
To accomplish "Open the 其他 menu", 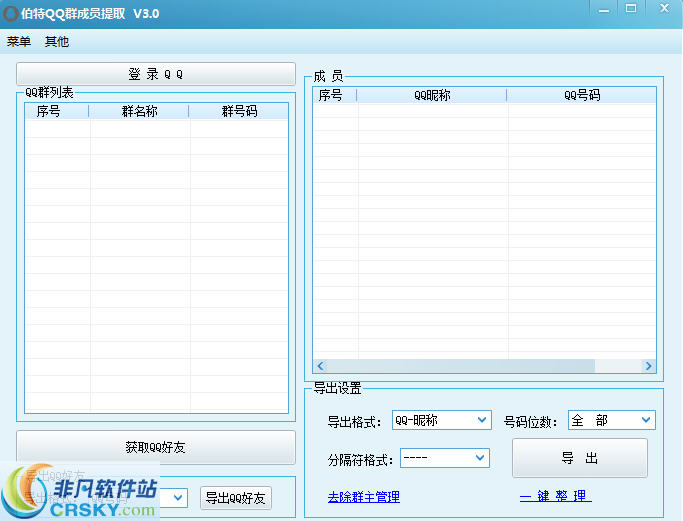I will tap(57, 42).
